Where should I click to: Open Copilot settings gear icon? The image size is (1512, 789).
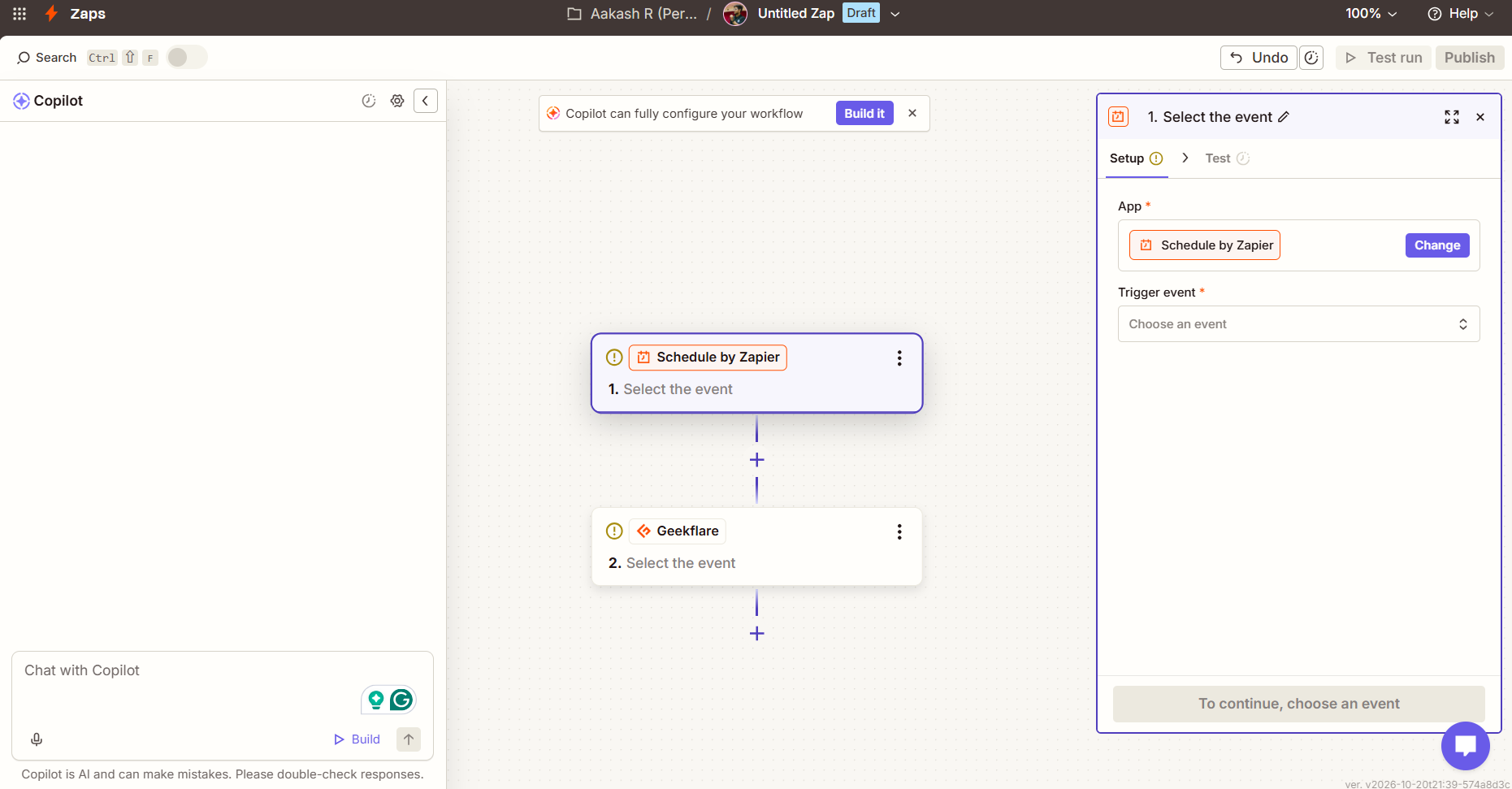(397, 101)
